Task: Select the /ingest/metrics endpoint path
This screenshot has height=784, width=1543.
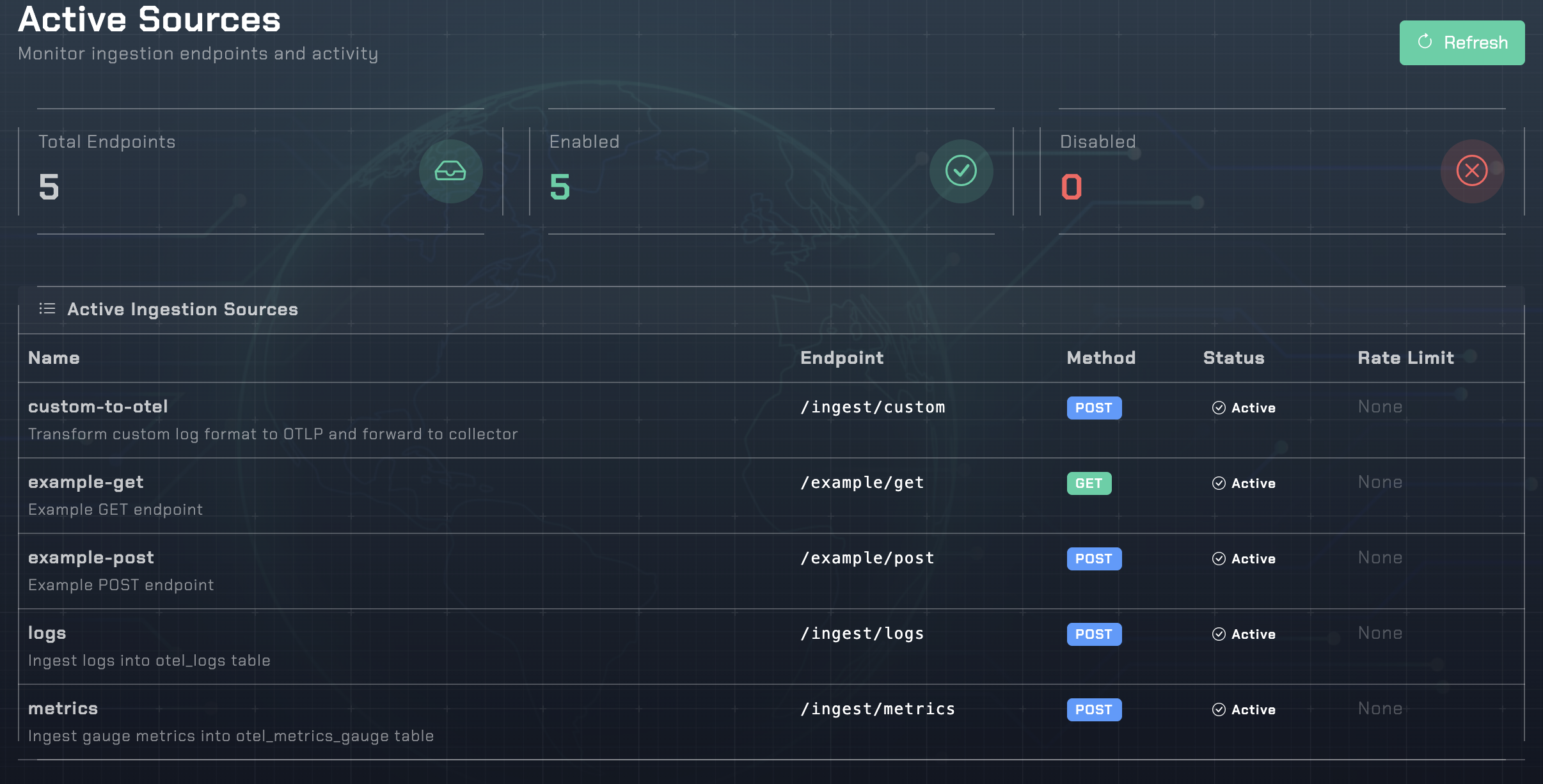Action: click(x=877, y=709)
